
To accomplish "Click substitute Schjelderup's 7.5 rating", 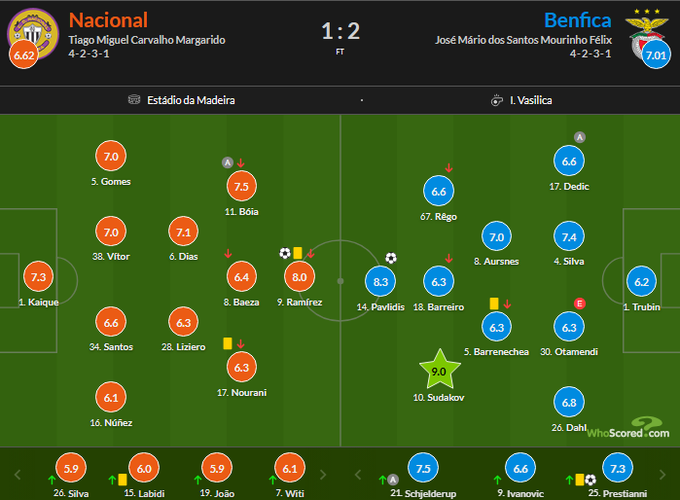I will pyautogui.click(x=424, y=469).
